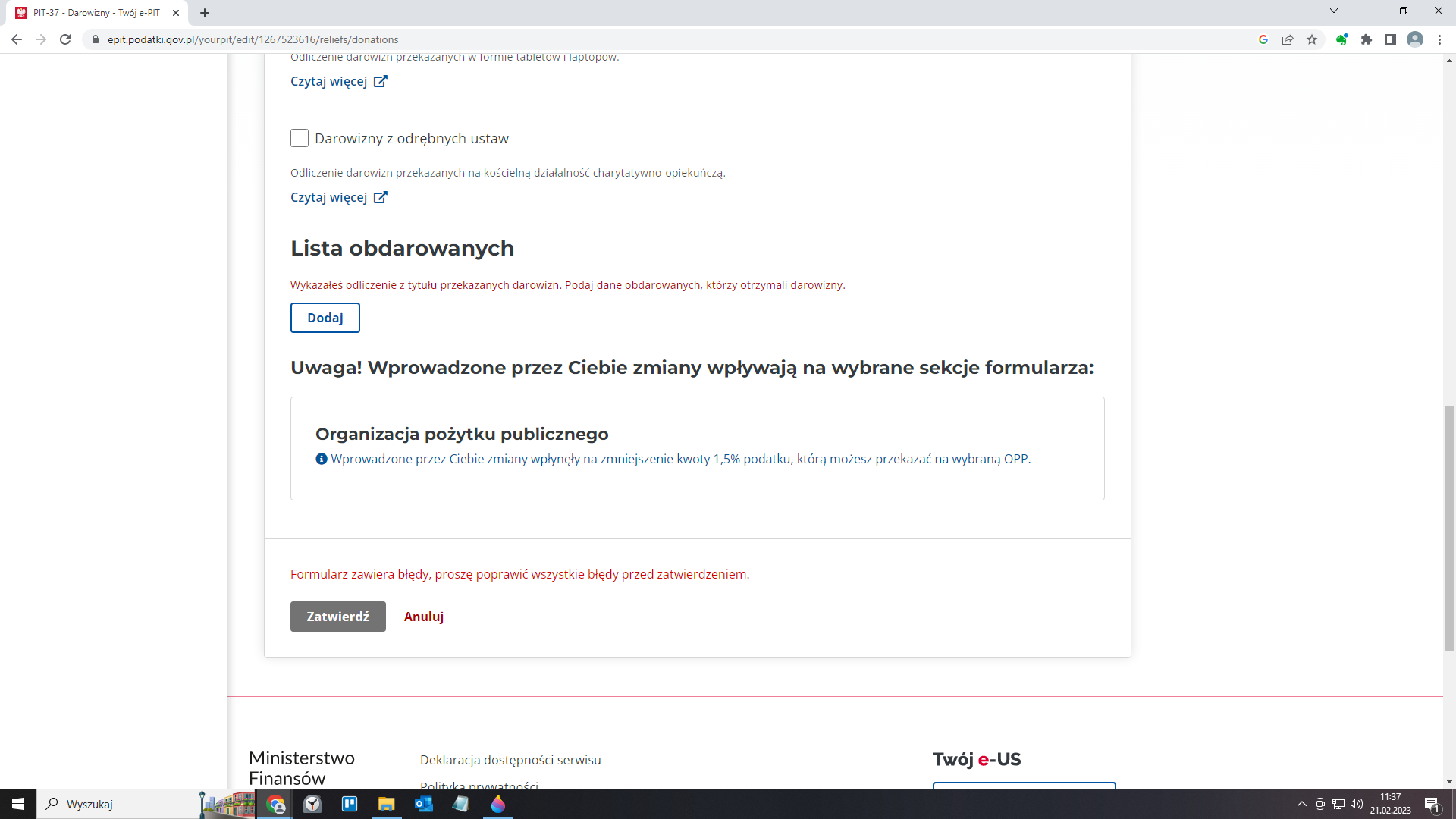
Task: Open the Extensions puzzle icon
Action: 1367,39
